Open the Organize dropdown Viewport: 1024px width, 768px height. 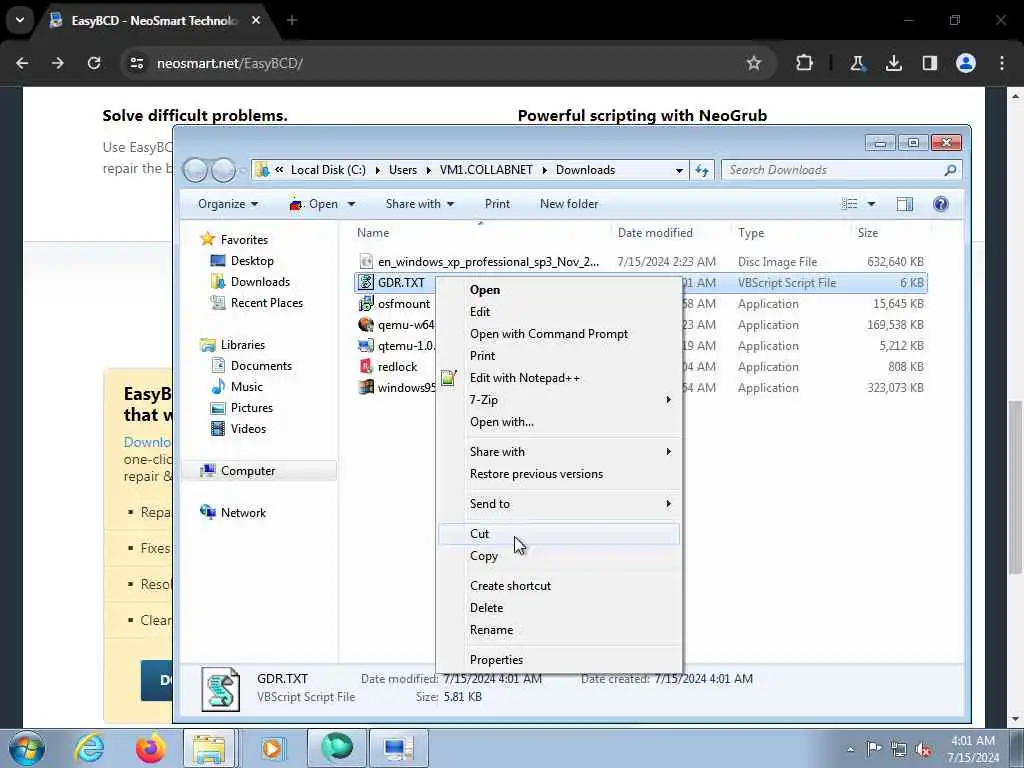(x=228, y=204)
